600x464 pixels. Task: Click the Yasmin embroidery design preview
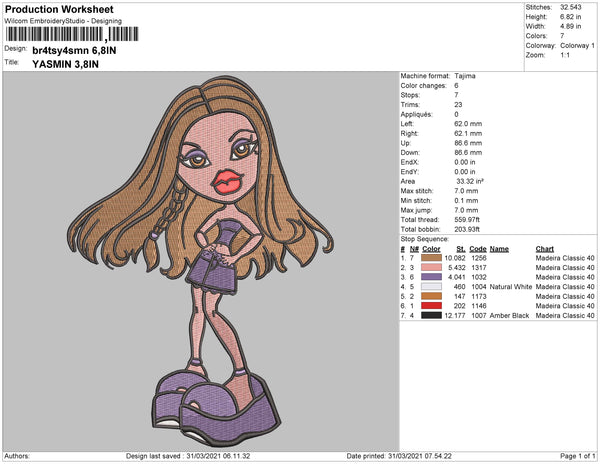click(x=201, y=261)
